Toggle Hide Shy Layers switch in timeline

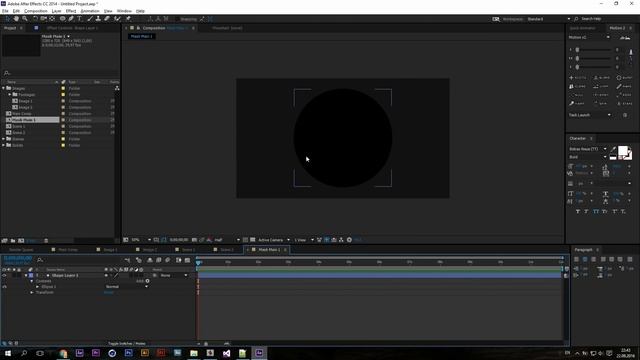[x=150, y=260]
